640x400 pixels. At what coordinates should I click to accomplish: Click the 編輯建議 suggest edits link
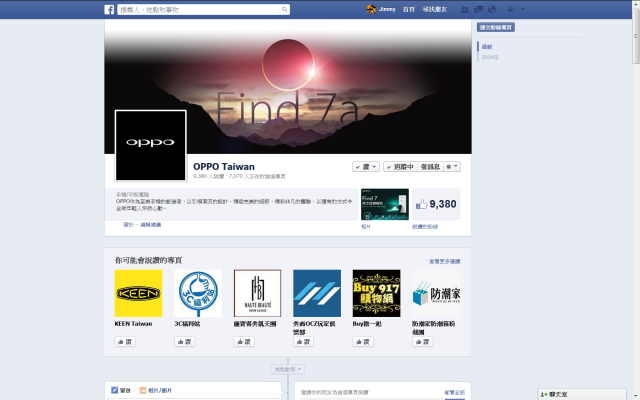click(x=151, y=224)
